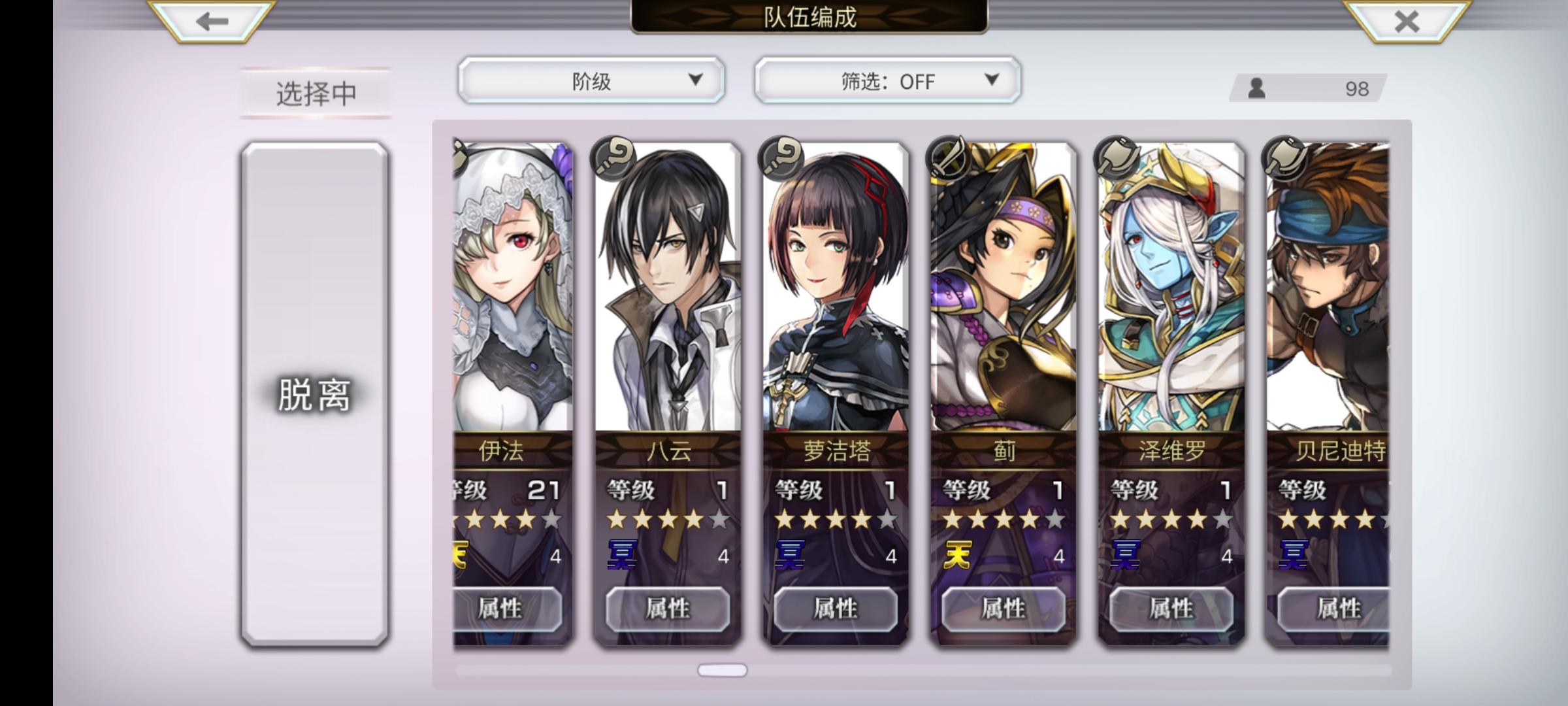Image resolution: width=1568 pixels, height=706 pixels.
Task: Open 属性 for 萝洁塔
Action: click(x=836, y=609)
